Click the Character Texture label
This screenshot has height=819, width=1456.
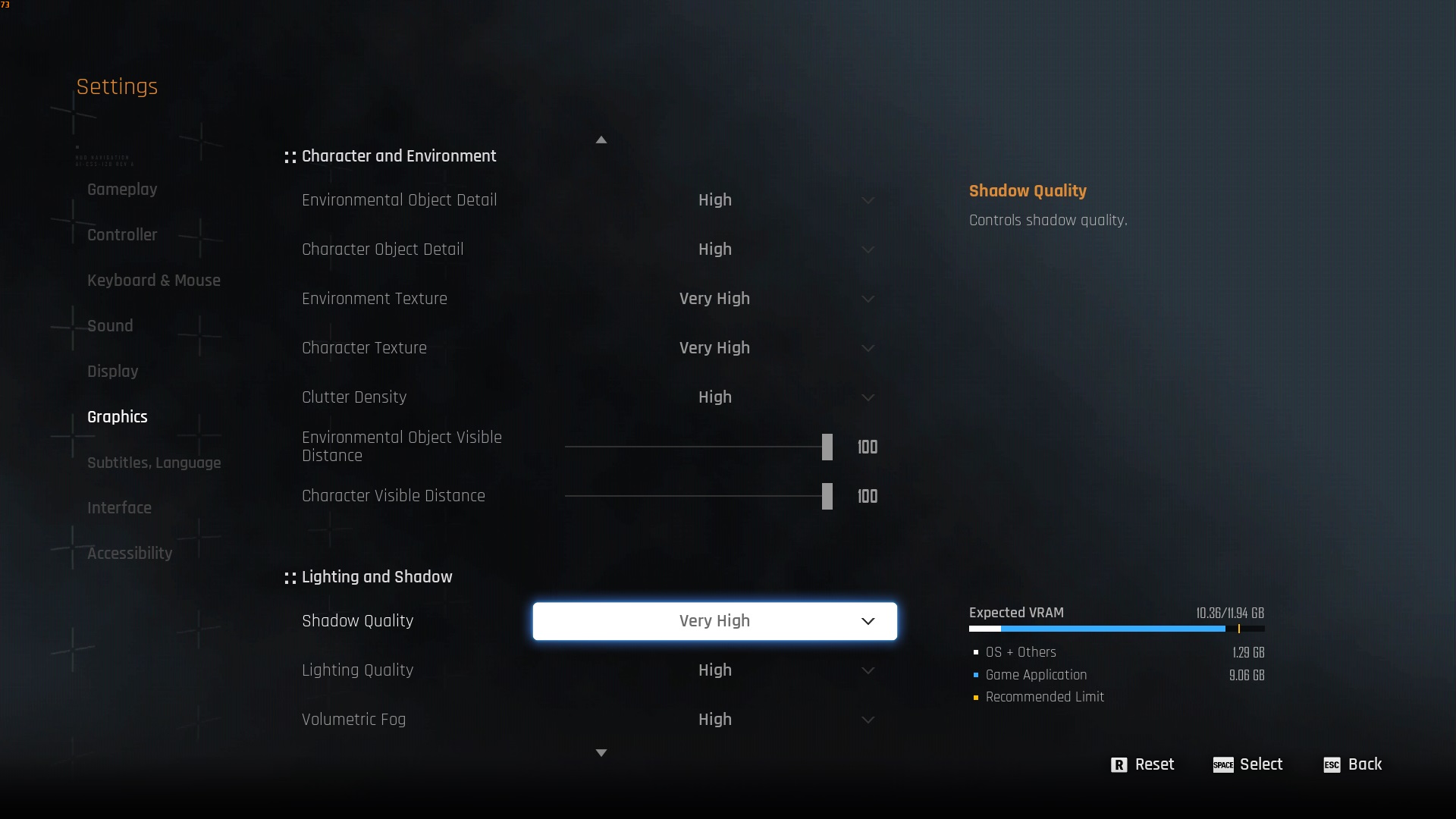point(364,348)
